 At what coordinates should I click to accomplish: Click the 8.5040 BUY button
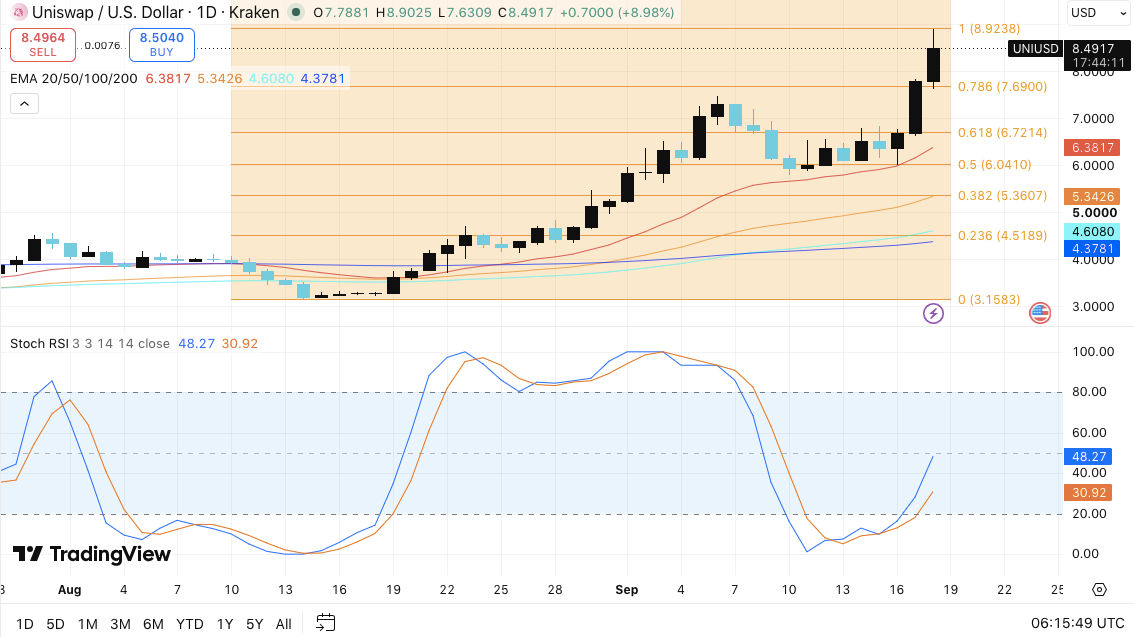[x=161, y=44]
